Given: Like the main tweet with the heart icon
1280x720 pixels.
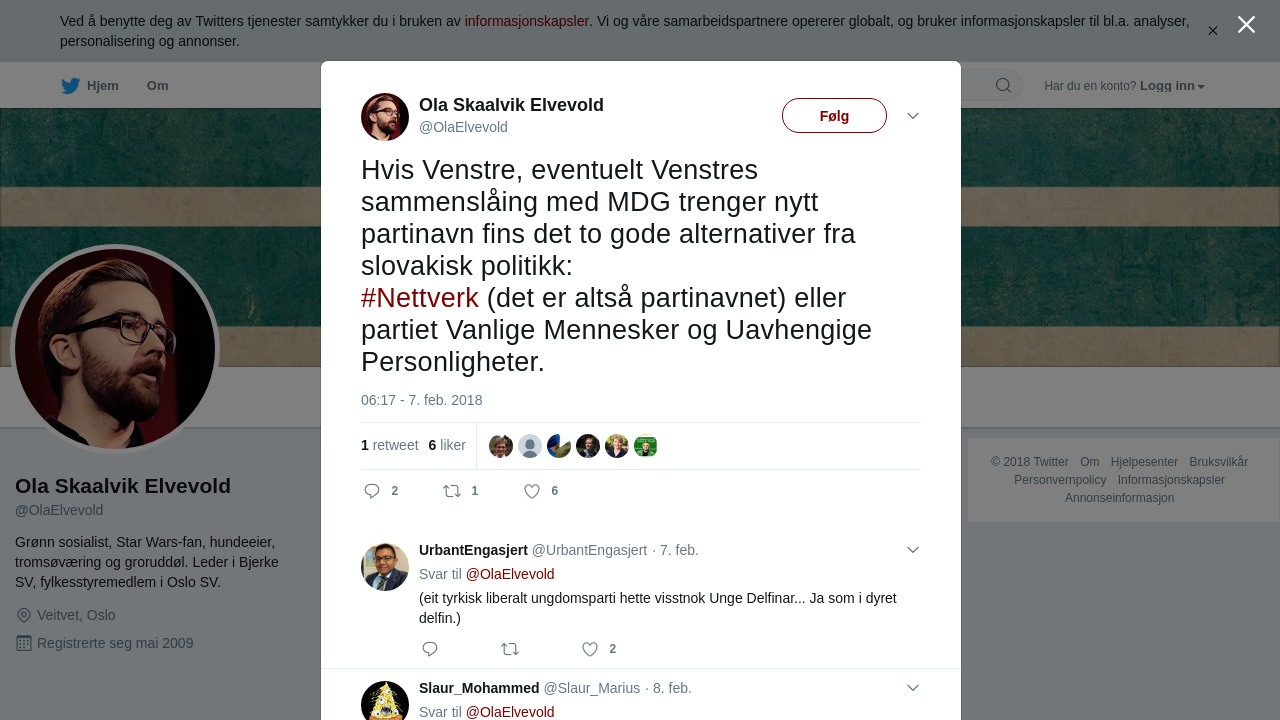Looking at the screenshot, I should tap(532, 491).
